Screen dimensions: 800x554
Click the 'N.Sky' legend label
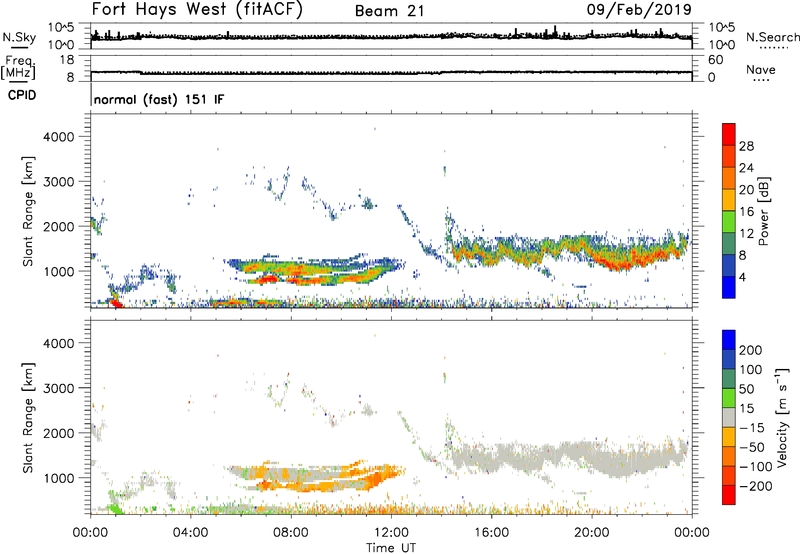tap(19, 37)
